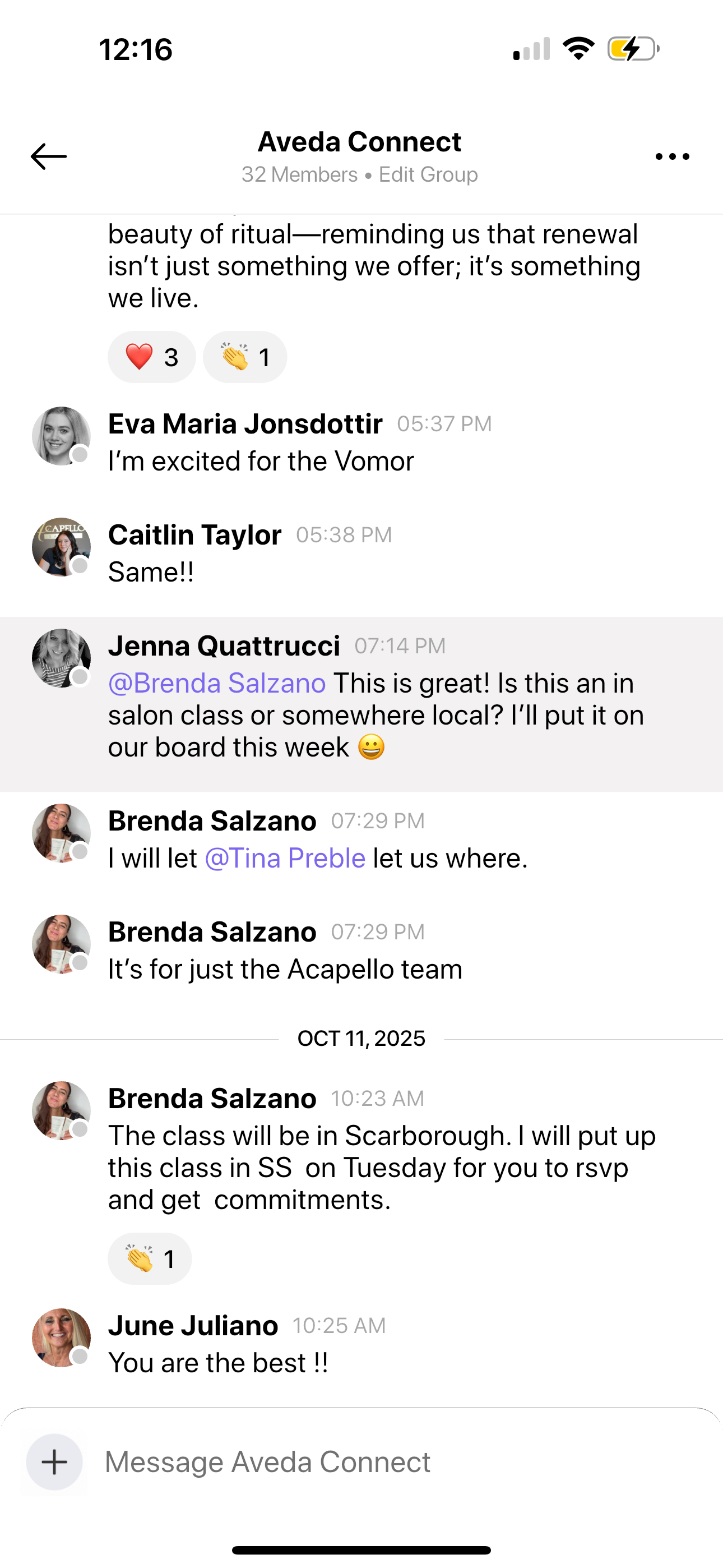Tap the Aveda Connect group title
Screen dimensions: 723x1568
[360, 142]
